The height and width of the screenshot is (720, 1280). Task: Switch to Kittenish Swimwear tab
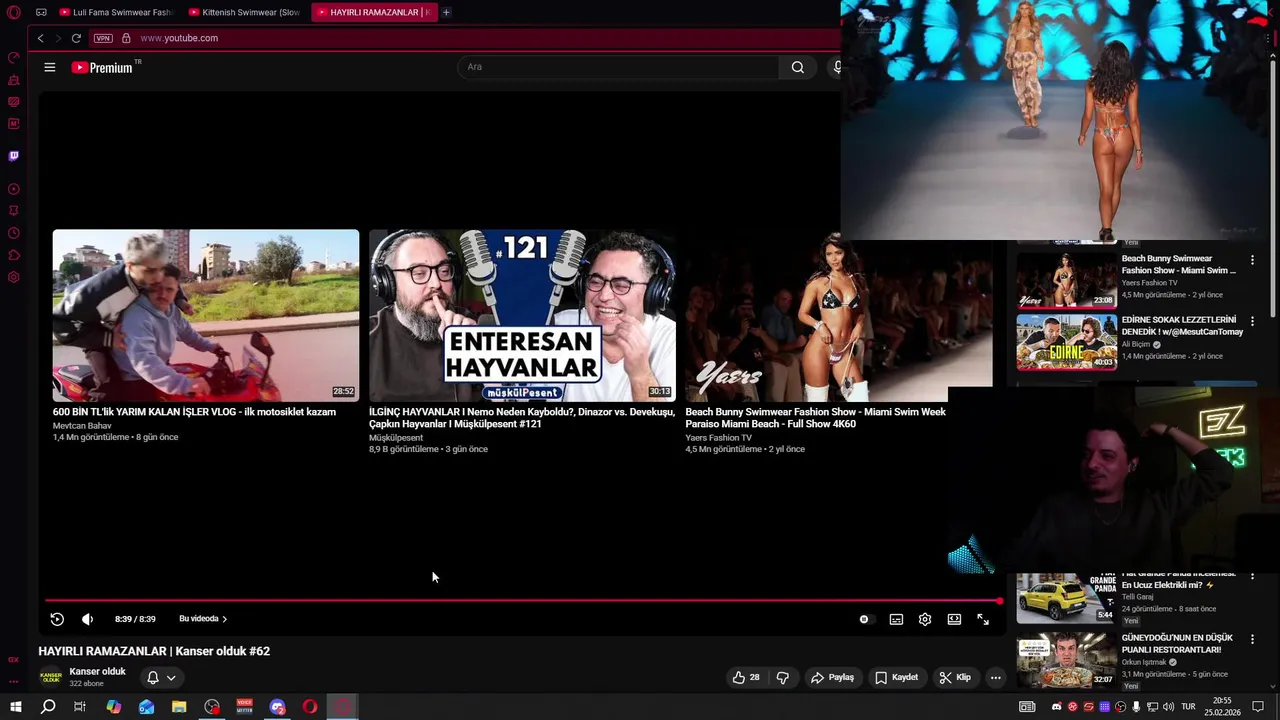click(x=244, y=12)
